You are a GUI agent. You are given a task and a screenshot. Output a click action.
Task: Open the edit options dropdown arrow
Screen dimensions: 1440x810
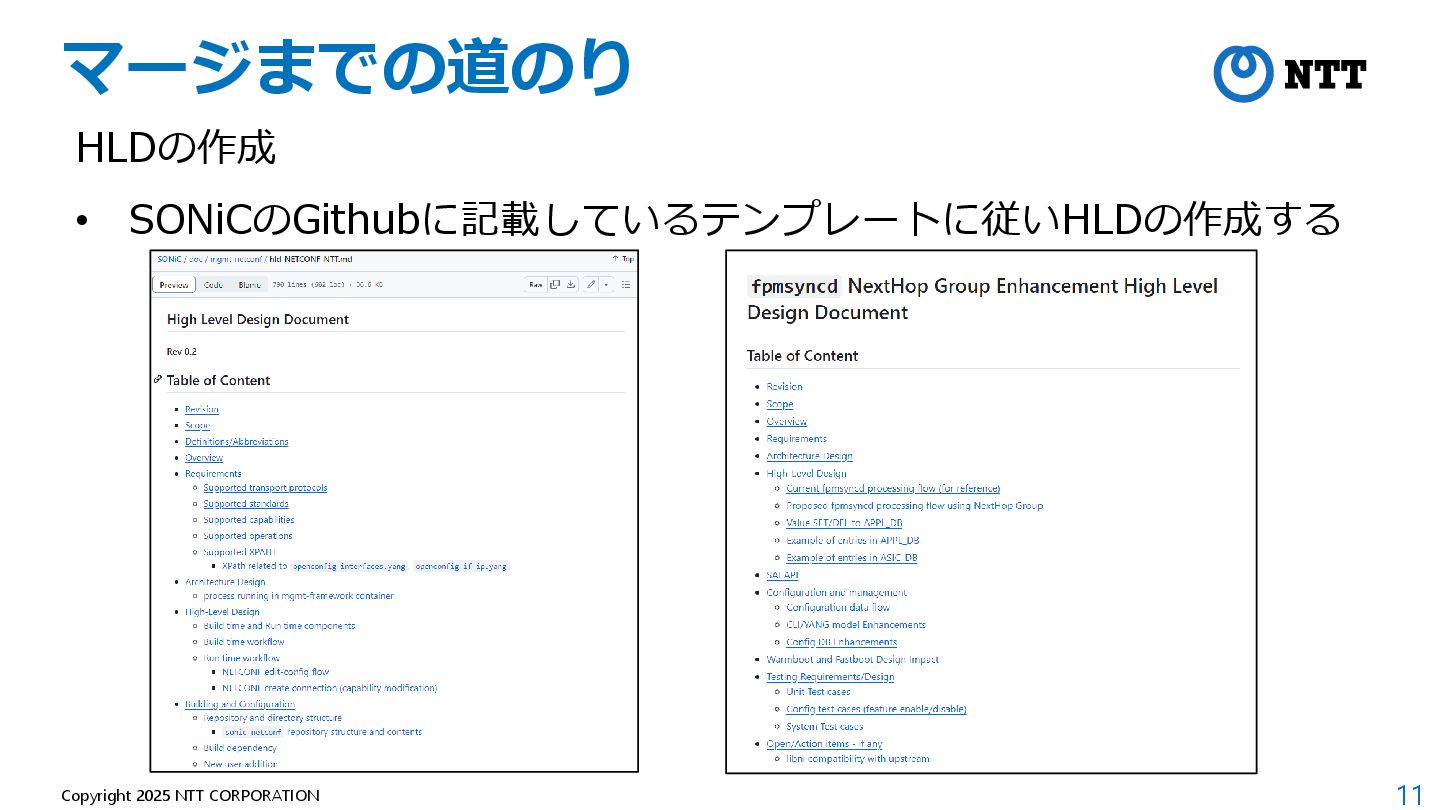(605, 285)
